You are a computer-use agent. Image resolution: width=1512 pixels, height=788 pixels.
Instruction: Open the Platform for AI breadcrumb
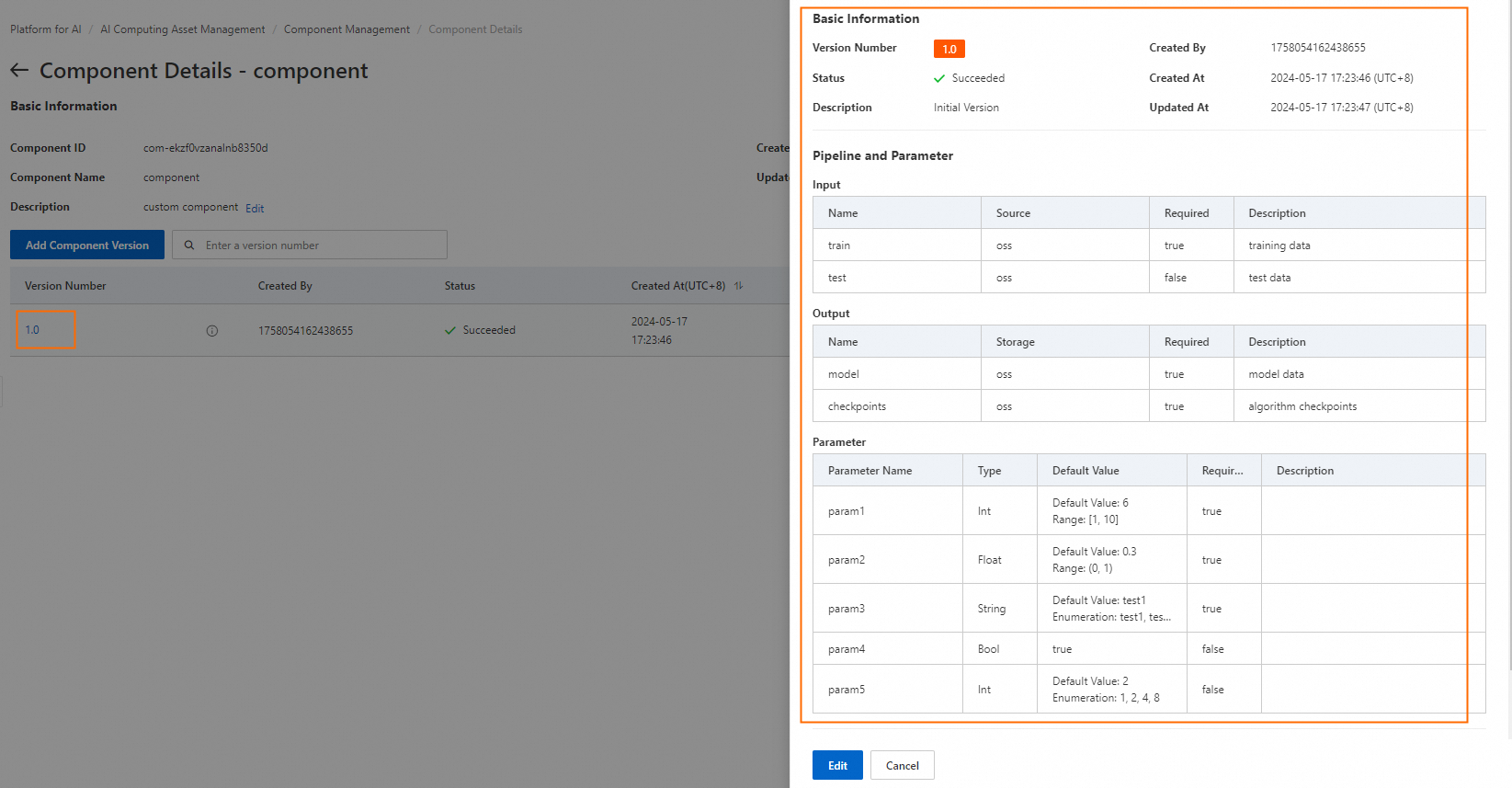click(x=46, y=29)
